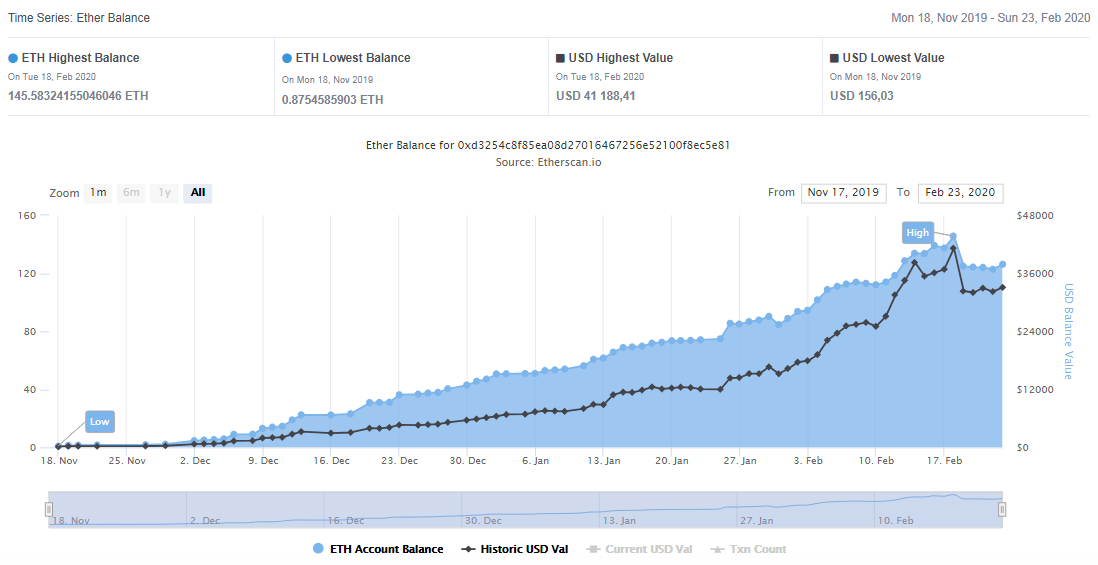The height and width of the screenshot is (565, 1098).
Task: Click the right navigator range handle
Action: (x=1002, y=509)
